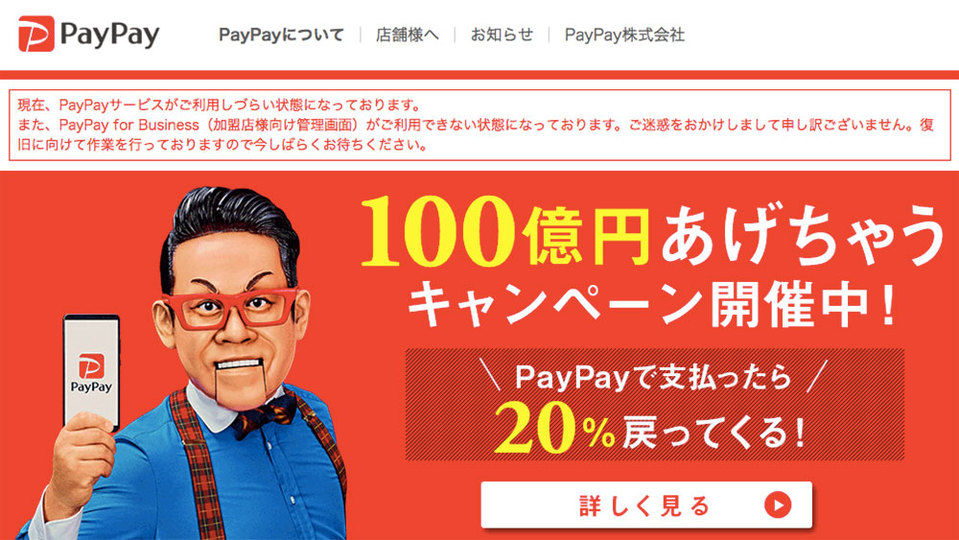Click the 20%戻ってくる! promotion box
Screen dimensions: 959x540
[x=654, y=404]
